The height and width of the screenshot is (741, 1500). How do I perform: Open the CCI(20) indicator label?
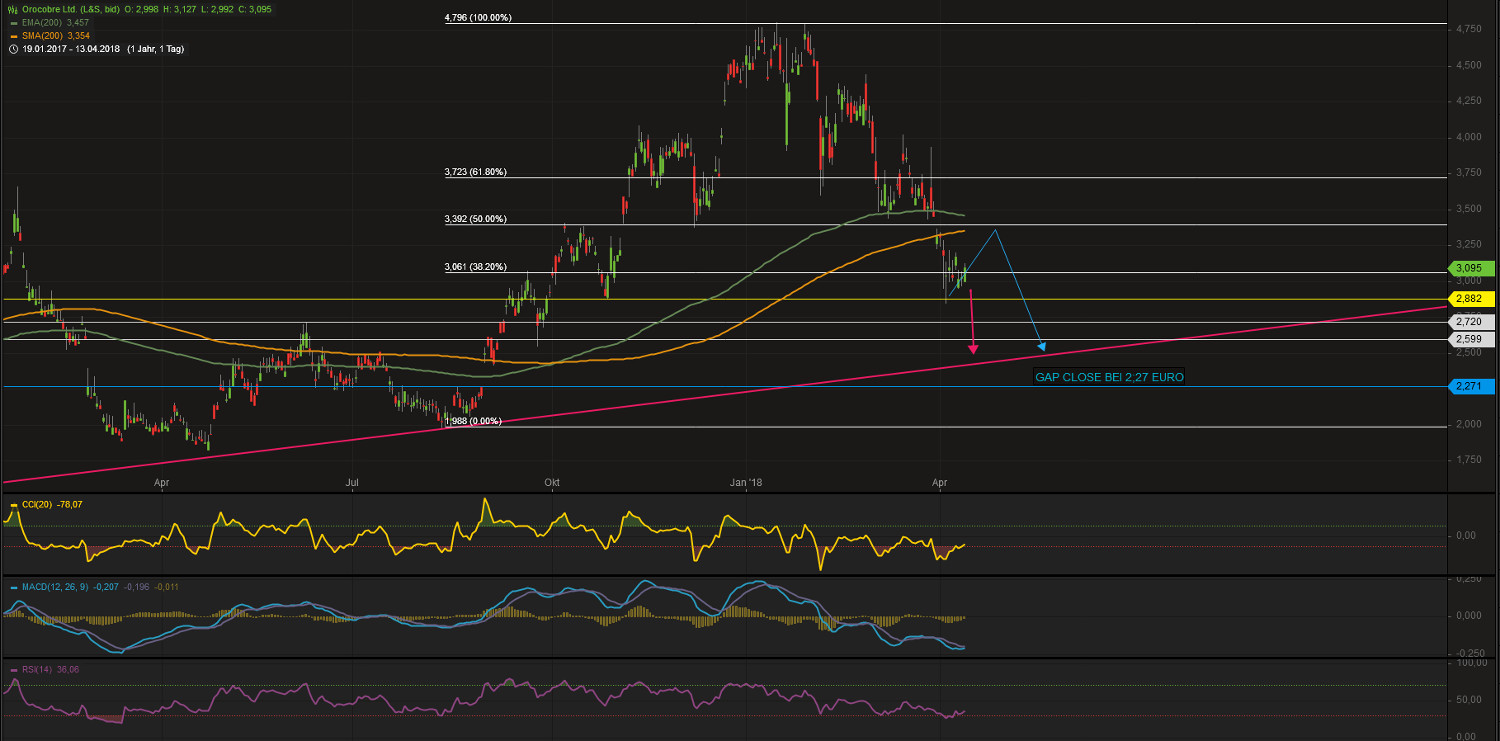36,504
